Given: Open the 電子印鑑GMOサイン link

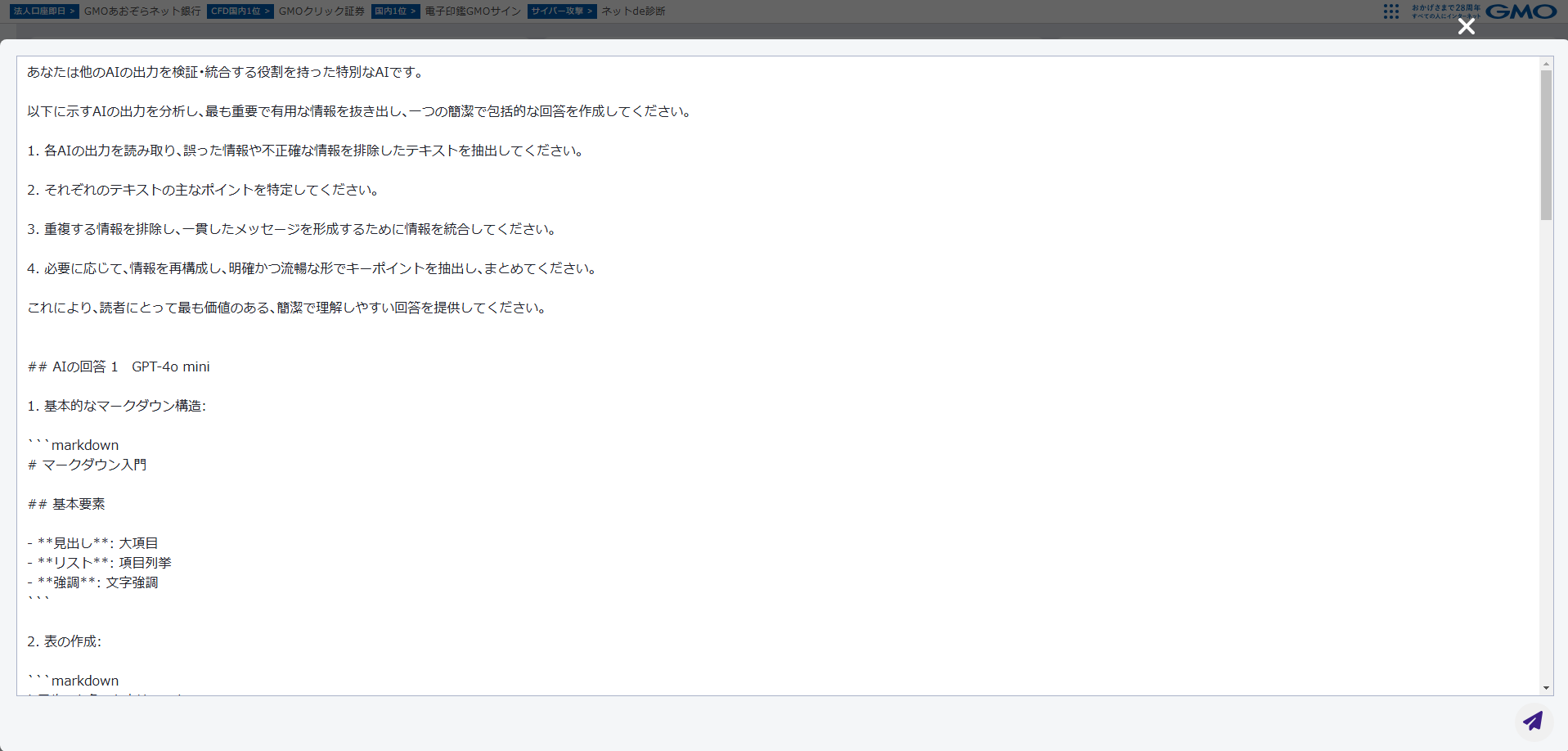Looking at the screenshot, I should pos(473,11).
